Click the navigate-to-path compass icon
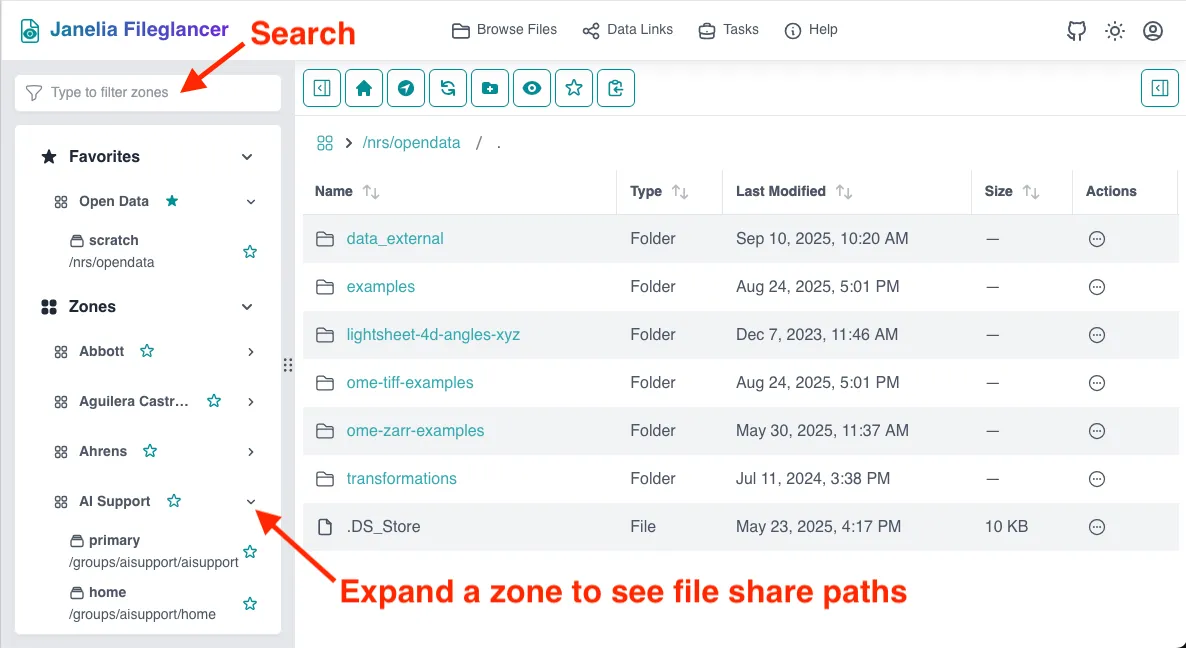 pos(406,88)
